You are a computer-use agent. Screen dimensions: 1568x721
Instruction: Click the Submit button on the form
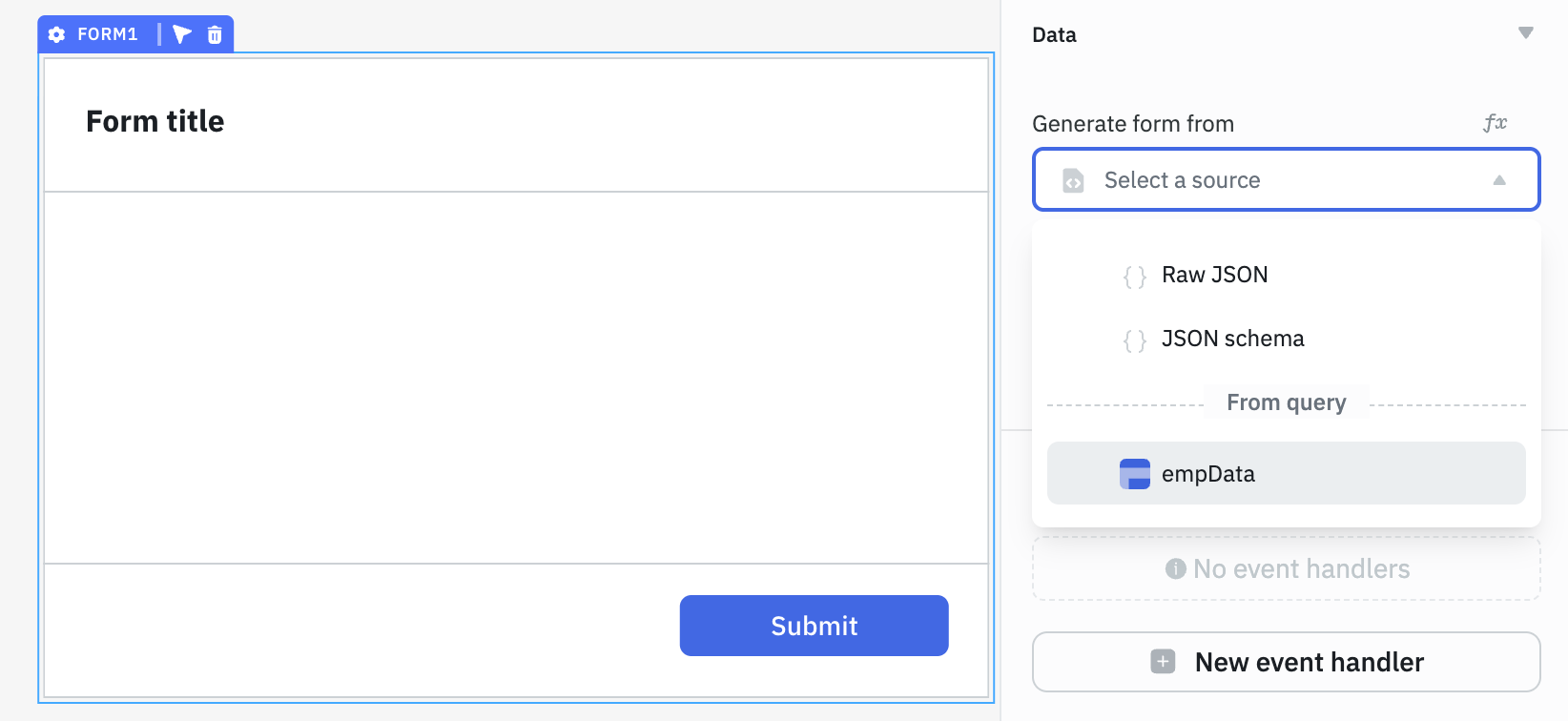814,626
